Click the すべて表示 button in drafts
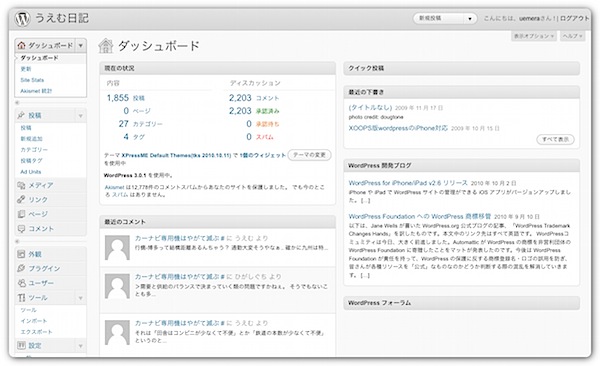This screenshot has height=366, width=600. 555,139
